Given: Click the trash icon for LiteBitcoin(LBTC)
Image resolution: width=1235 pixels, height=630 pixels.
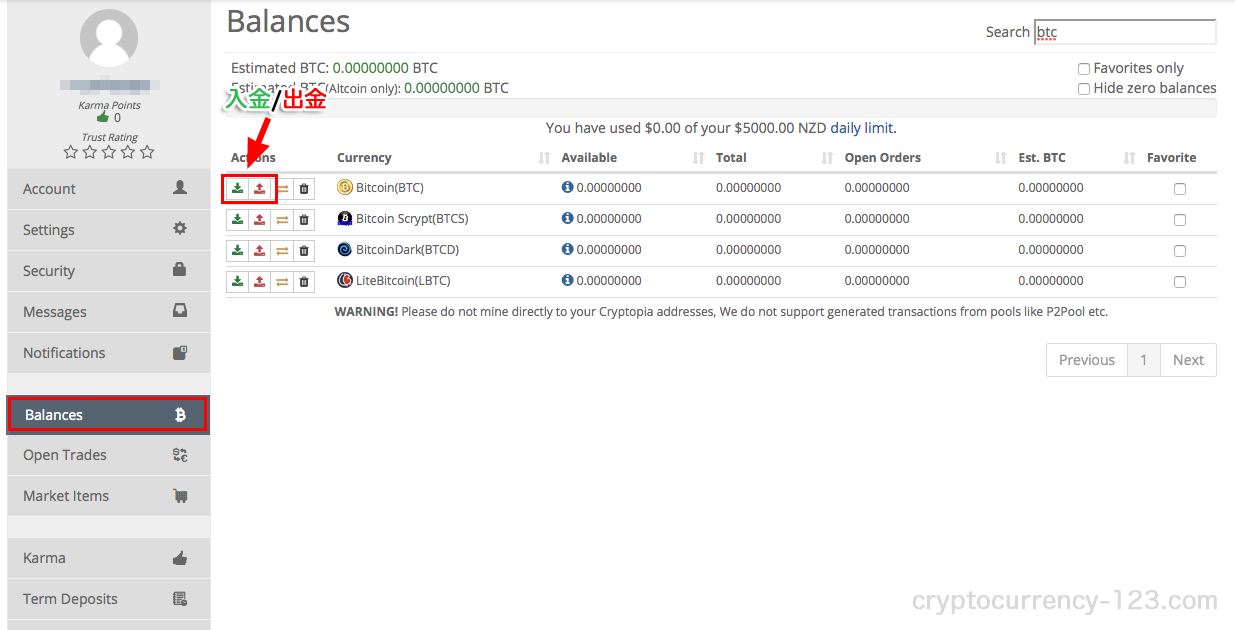Looking at the screenshot, I should pos(304,281).
